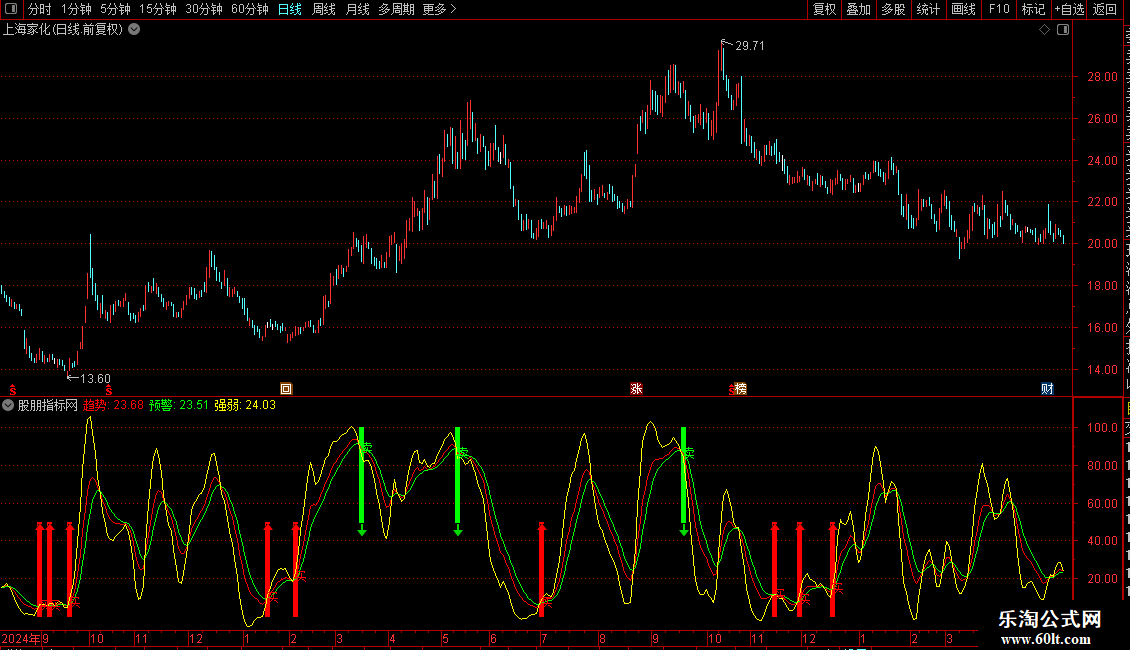The width and height of the screenshot is (1130, 650).
Task: Open the F10 company info
Action: pos(999,9)
